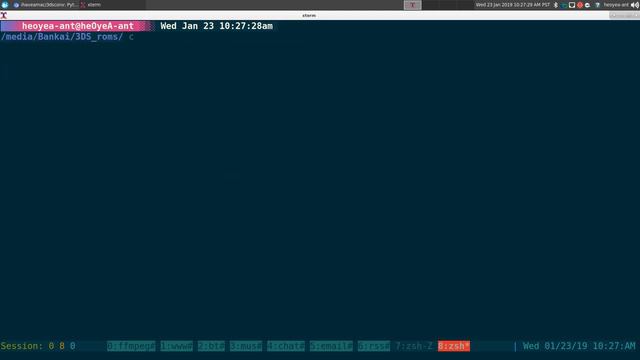Viewport: 640px width, 360px height.
Task: Open the heoyea-ant user menu in the panel
Action: (616, 5)
